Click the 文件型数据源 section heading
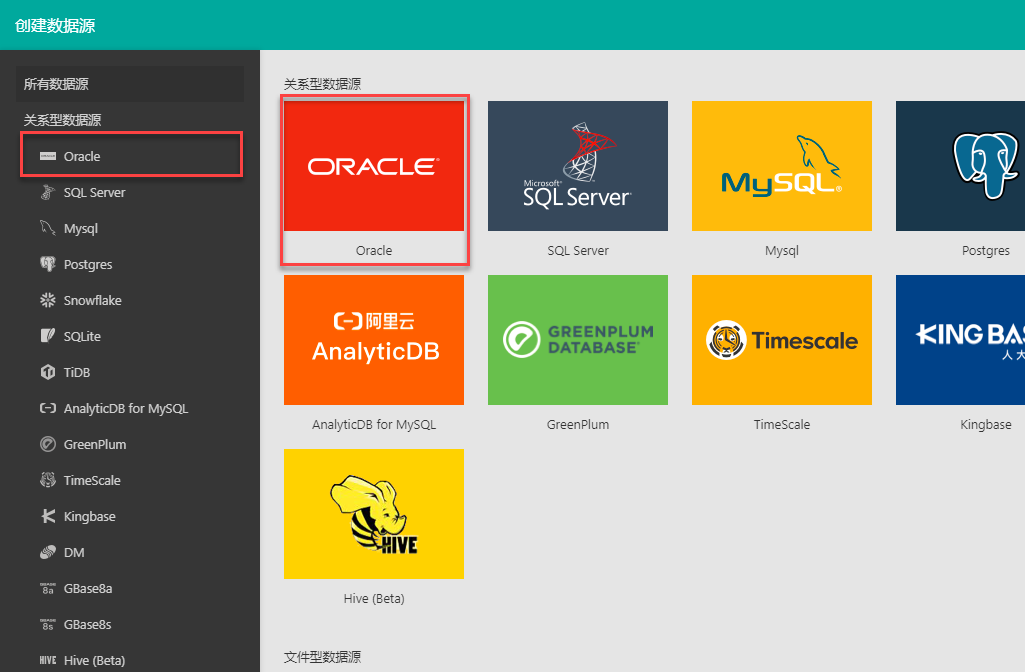Screen dimensions: 1025x672 tap(322, 657)
